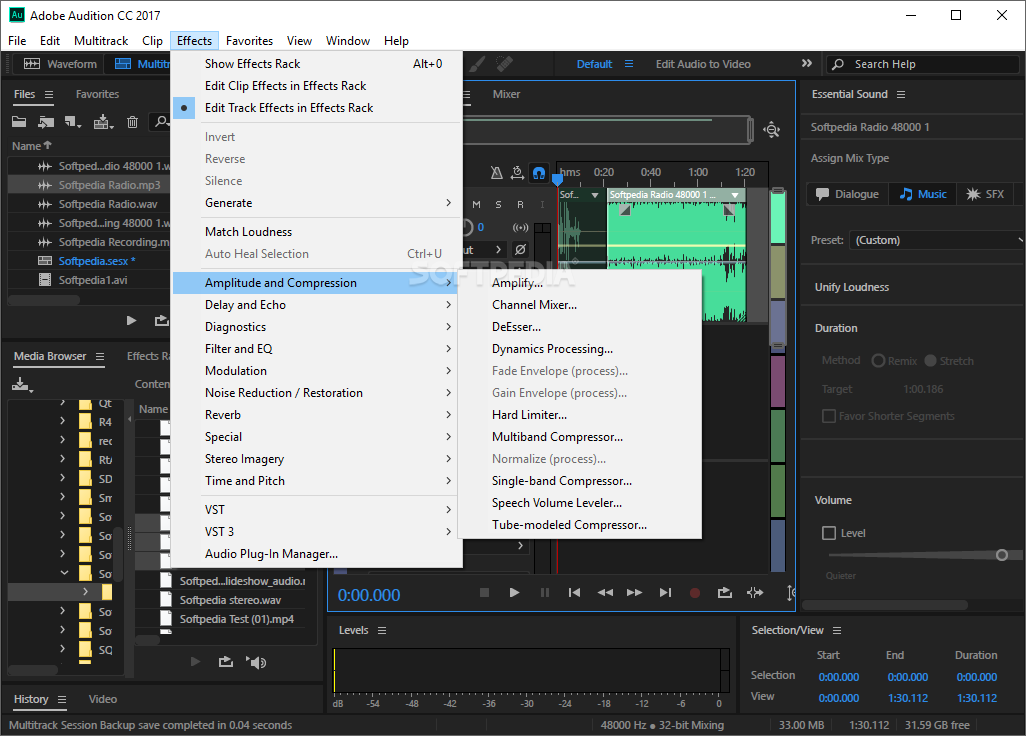Open the Files panel menu
The image size is (1026, 736).
[49, 94]
